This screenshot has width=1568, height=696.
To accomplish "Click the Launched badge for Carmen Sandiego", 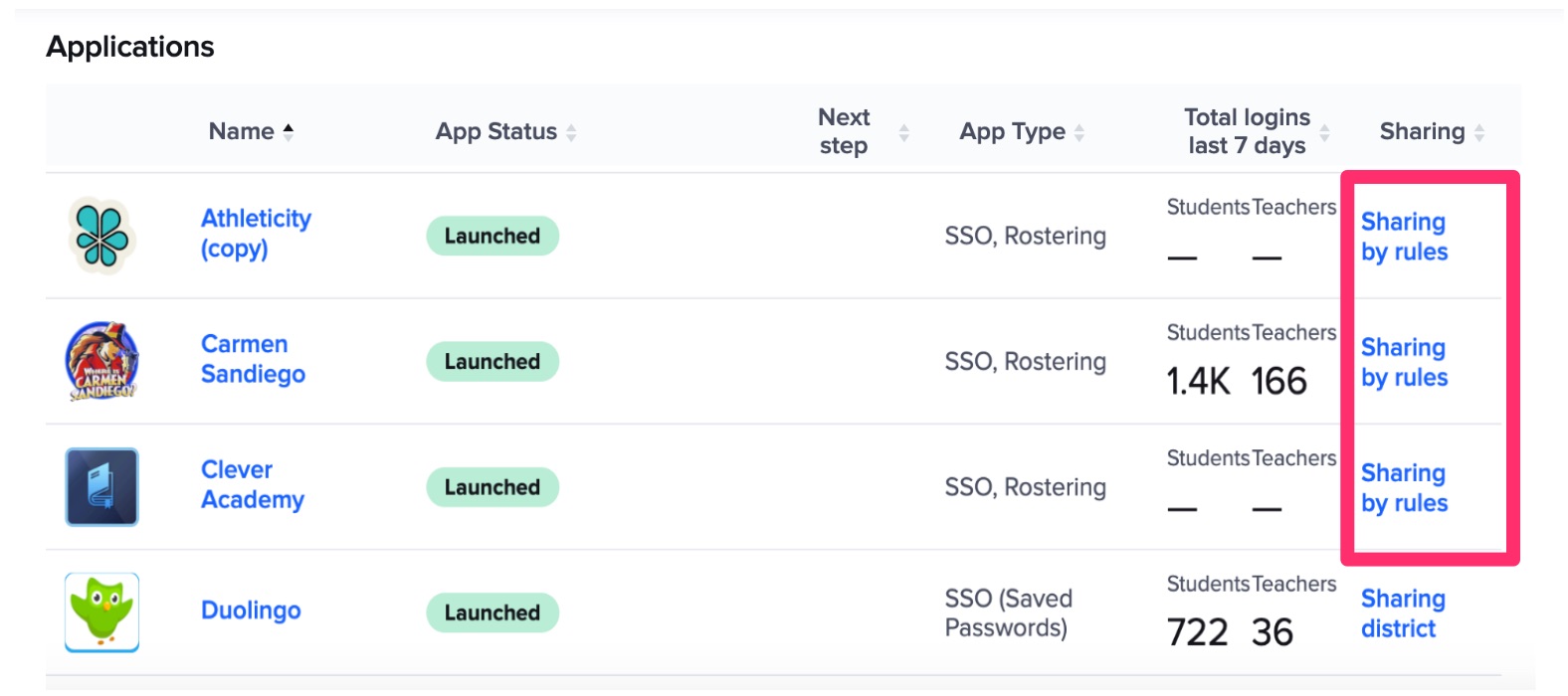I will 492,361.
